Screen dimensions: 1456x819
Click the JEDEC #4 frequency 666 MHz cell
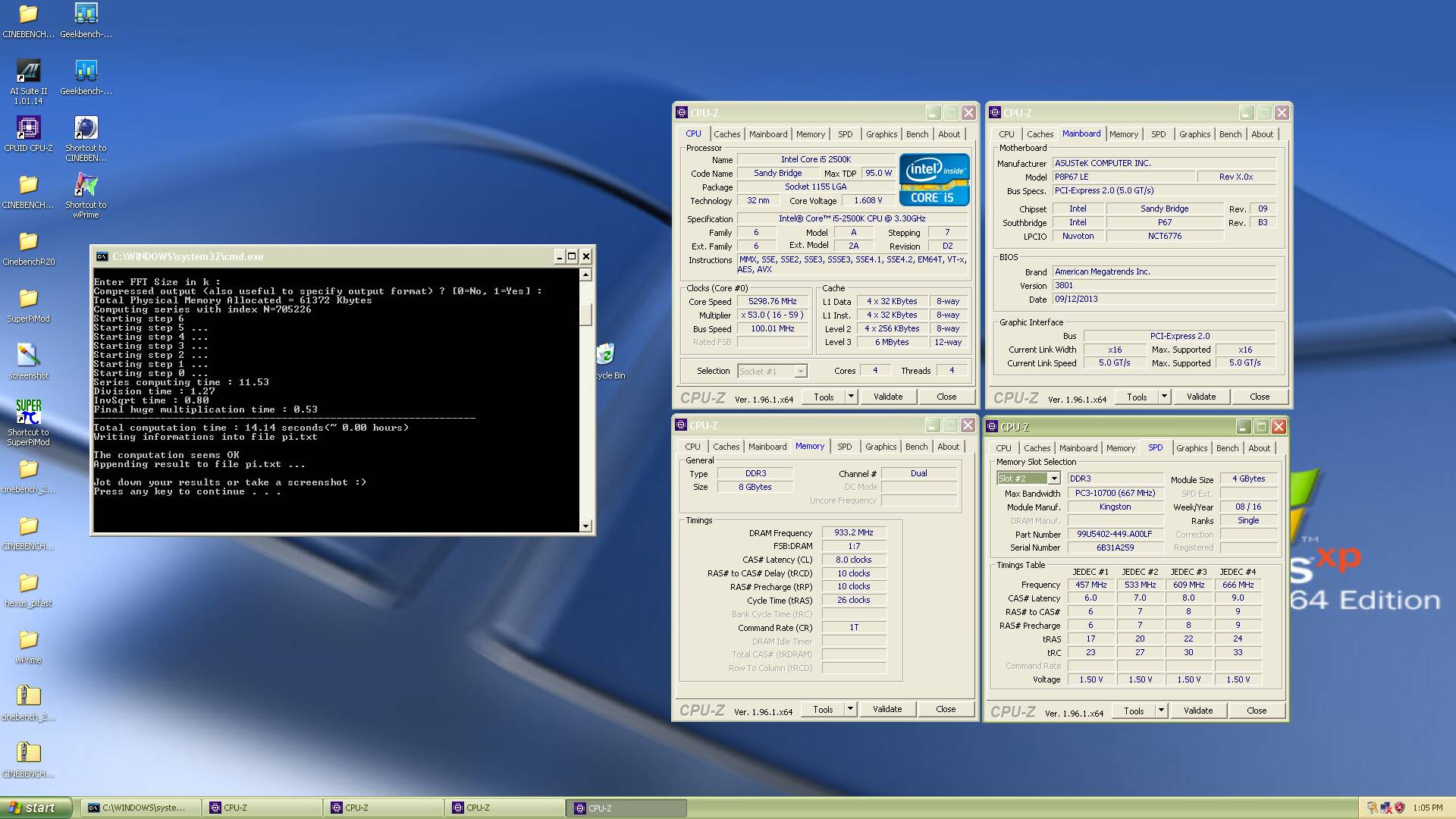pyautogui.click(x=1238, y=585)
